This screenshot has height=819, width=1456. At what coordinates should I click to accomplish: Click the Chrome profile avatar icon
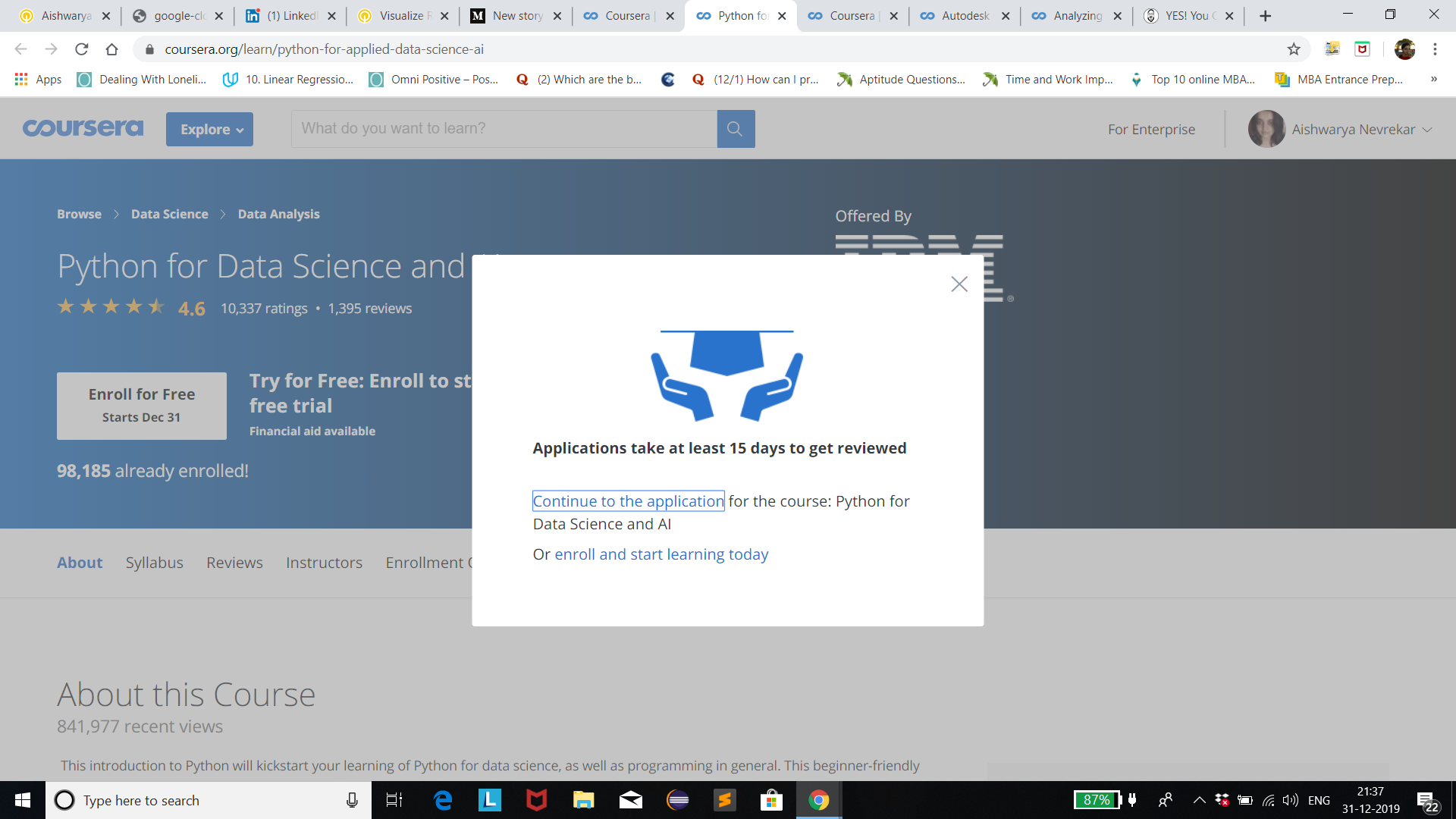click(x=1404, y=49)
